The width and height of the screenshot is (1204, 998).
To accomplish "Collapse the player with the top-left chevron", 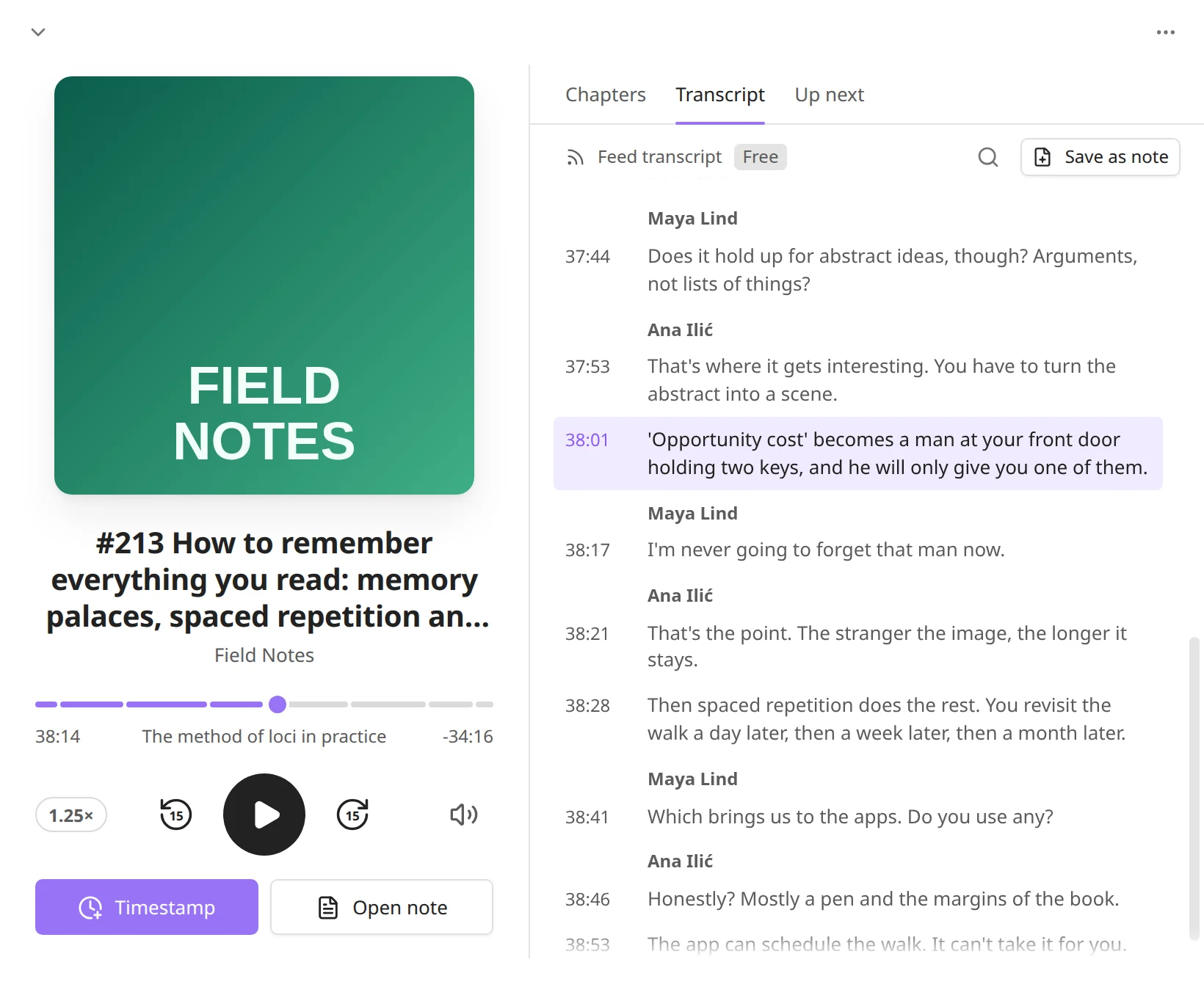I will [x=38, y=32].
